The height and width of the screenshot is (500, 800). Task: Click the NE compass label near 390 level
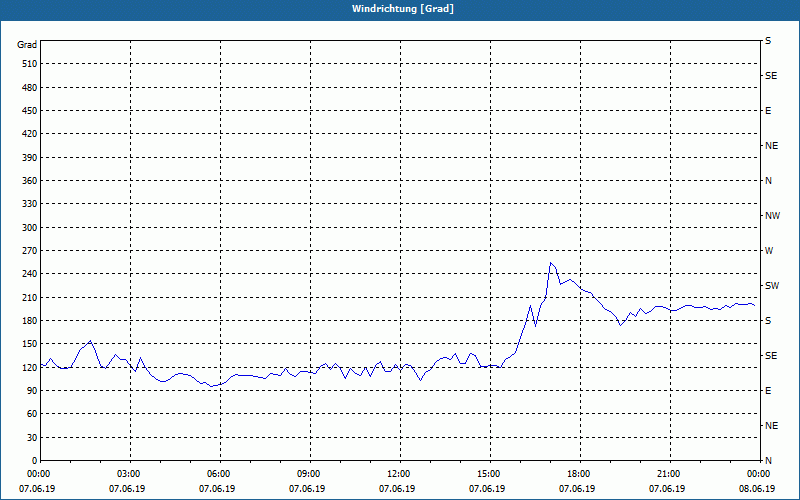point(772,146)
